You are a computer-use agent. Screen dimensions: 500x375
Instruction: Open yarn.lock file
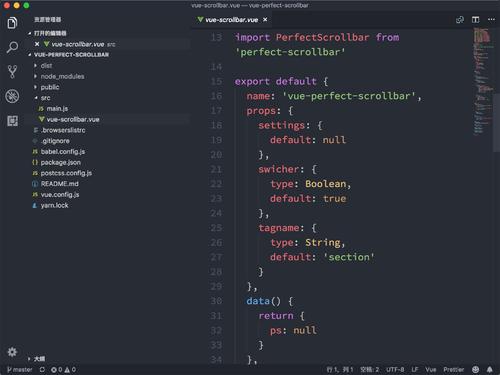pos(54,205)
